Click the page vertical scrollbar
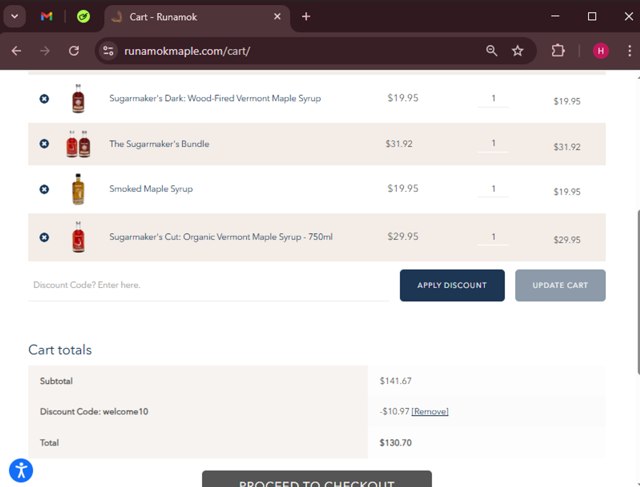The width and height of the screenshot is (640, 487). coord(637,291)
